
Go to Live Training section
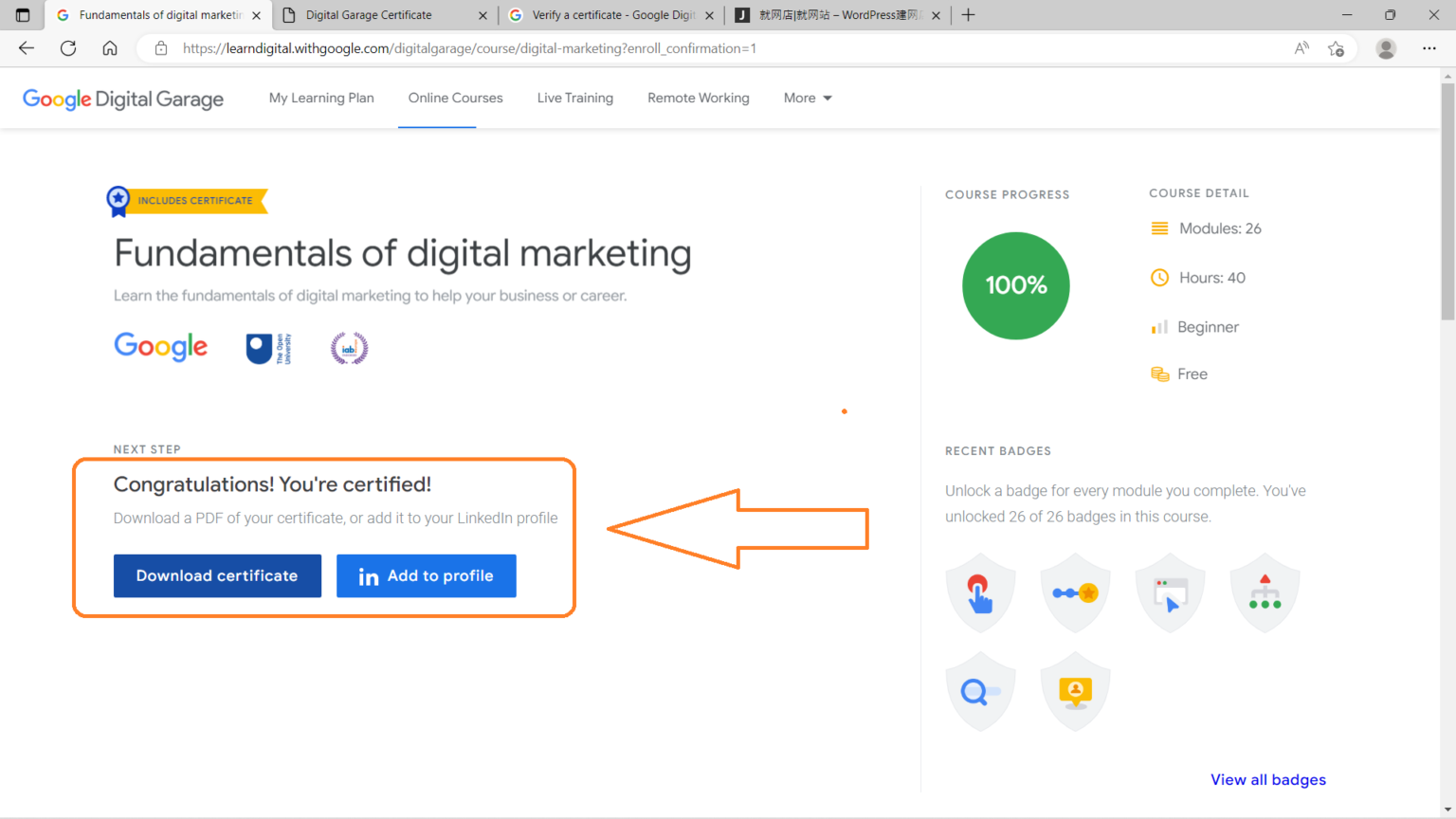click(x=574, y=98)
